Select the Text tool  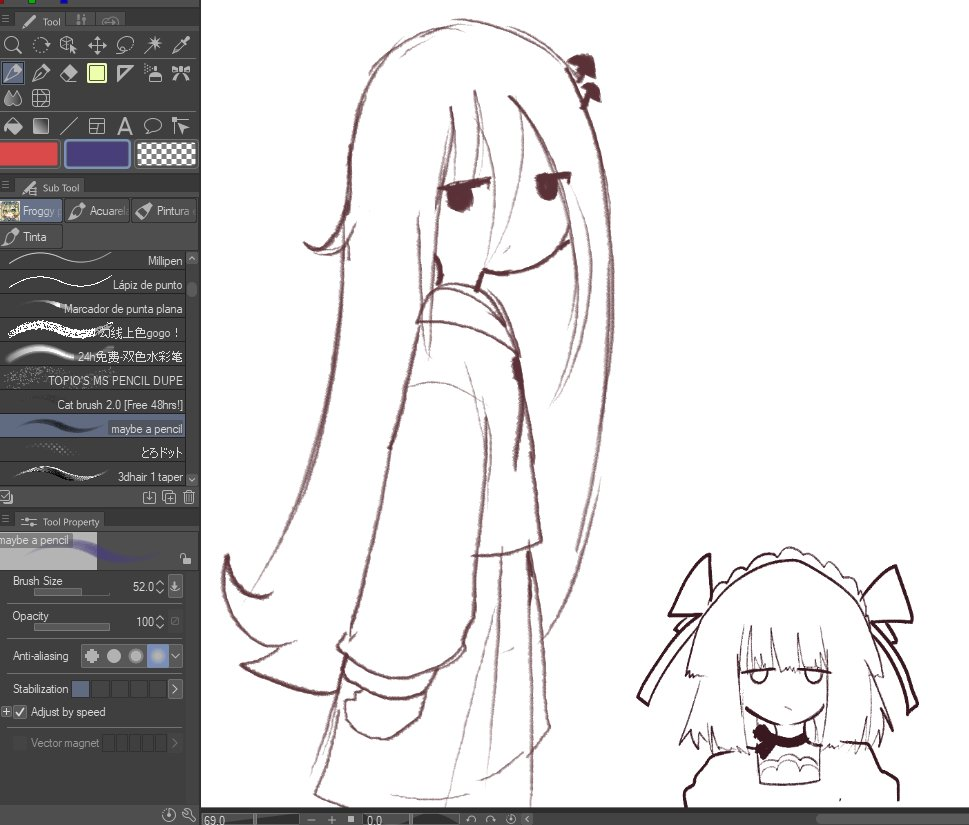(x=126, y=125)
